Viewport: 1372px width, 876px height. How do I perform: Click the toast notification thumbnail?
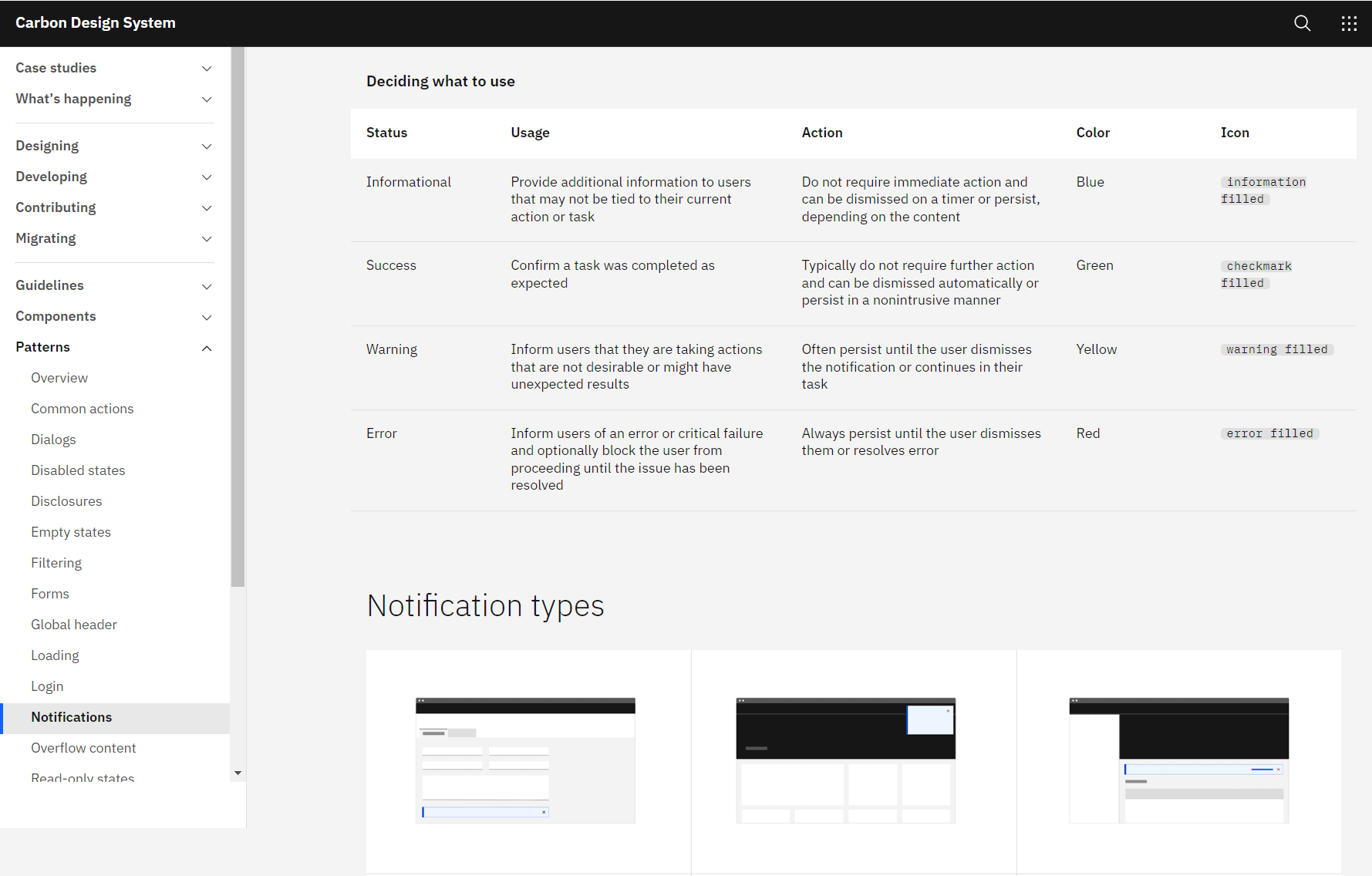point(845,760)
